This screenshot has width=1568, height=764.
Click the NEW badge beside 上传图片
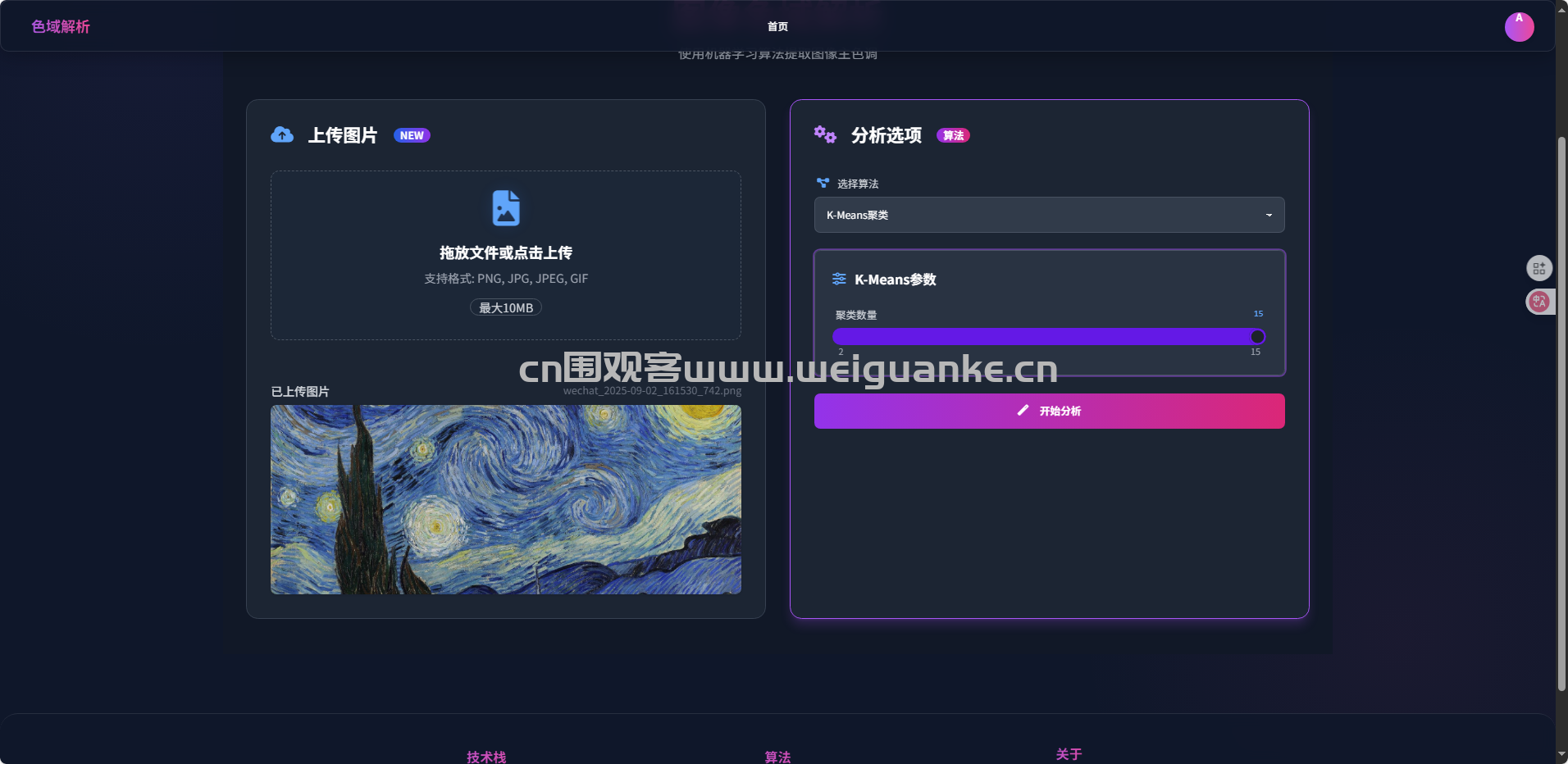click(x=412, y=135)
